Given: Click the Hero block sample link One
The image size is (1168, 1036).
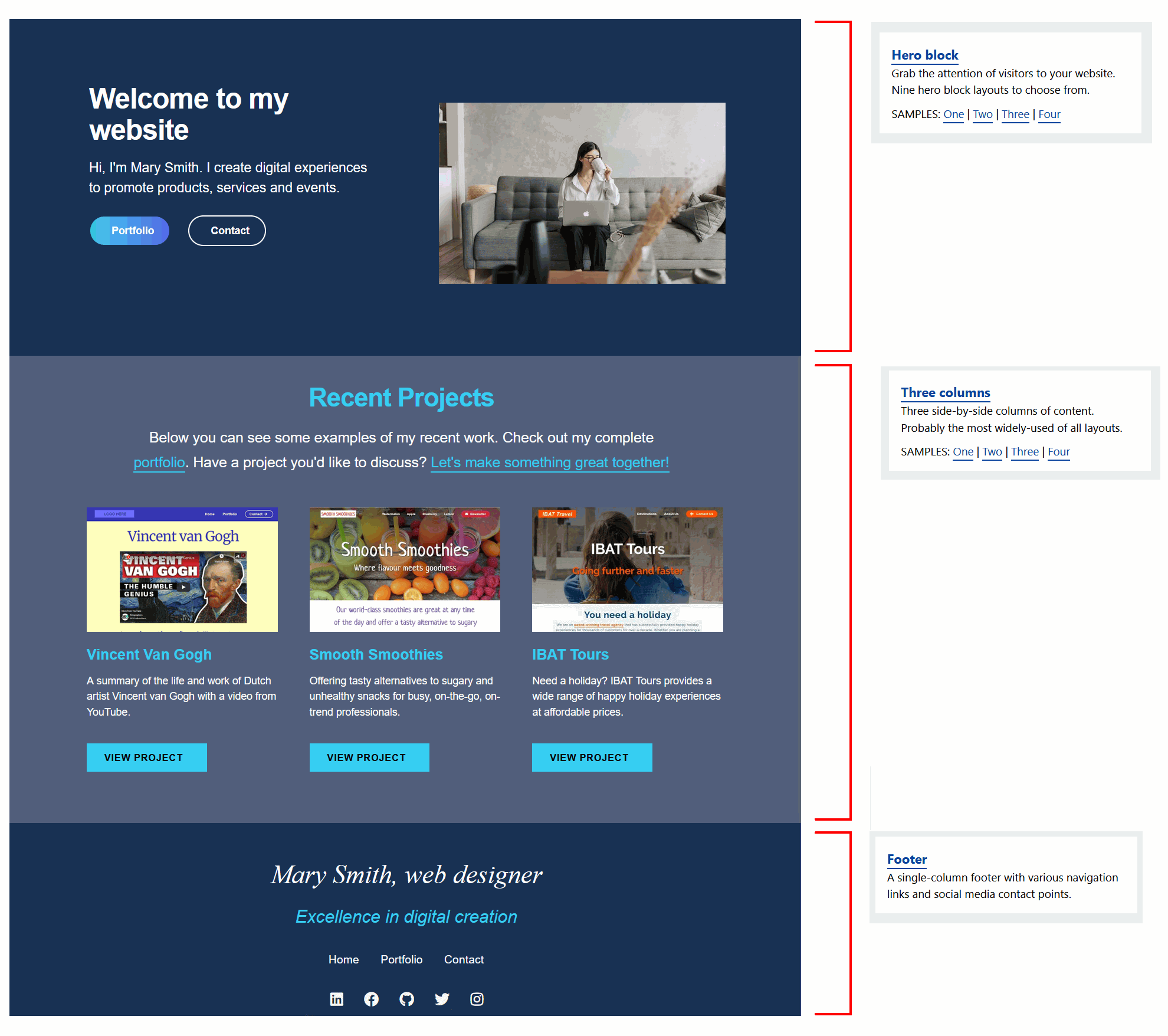Looking at the screenshot, I should tap(951, 113).
